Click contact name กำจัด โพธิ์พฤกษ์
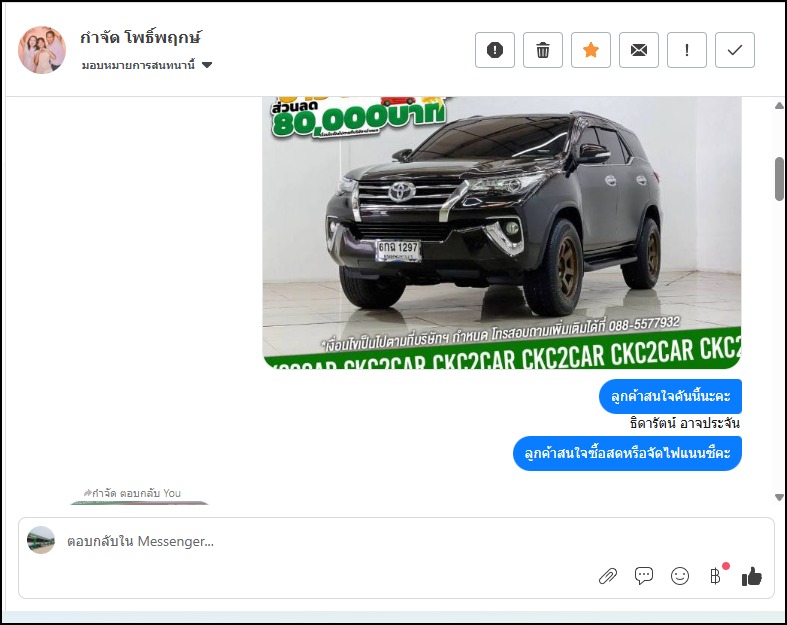The width and height of the screenshot is (787, 625). 141,37
